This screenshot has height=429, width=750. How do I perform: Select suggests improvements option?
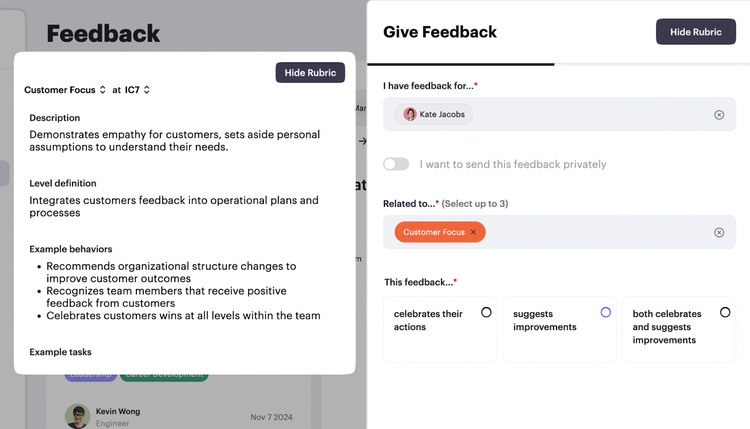(x=559, y=329)
